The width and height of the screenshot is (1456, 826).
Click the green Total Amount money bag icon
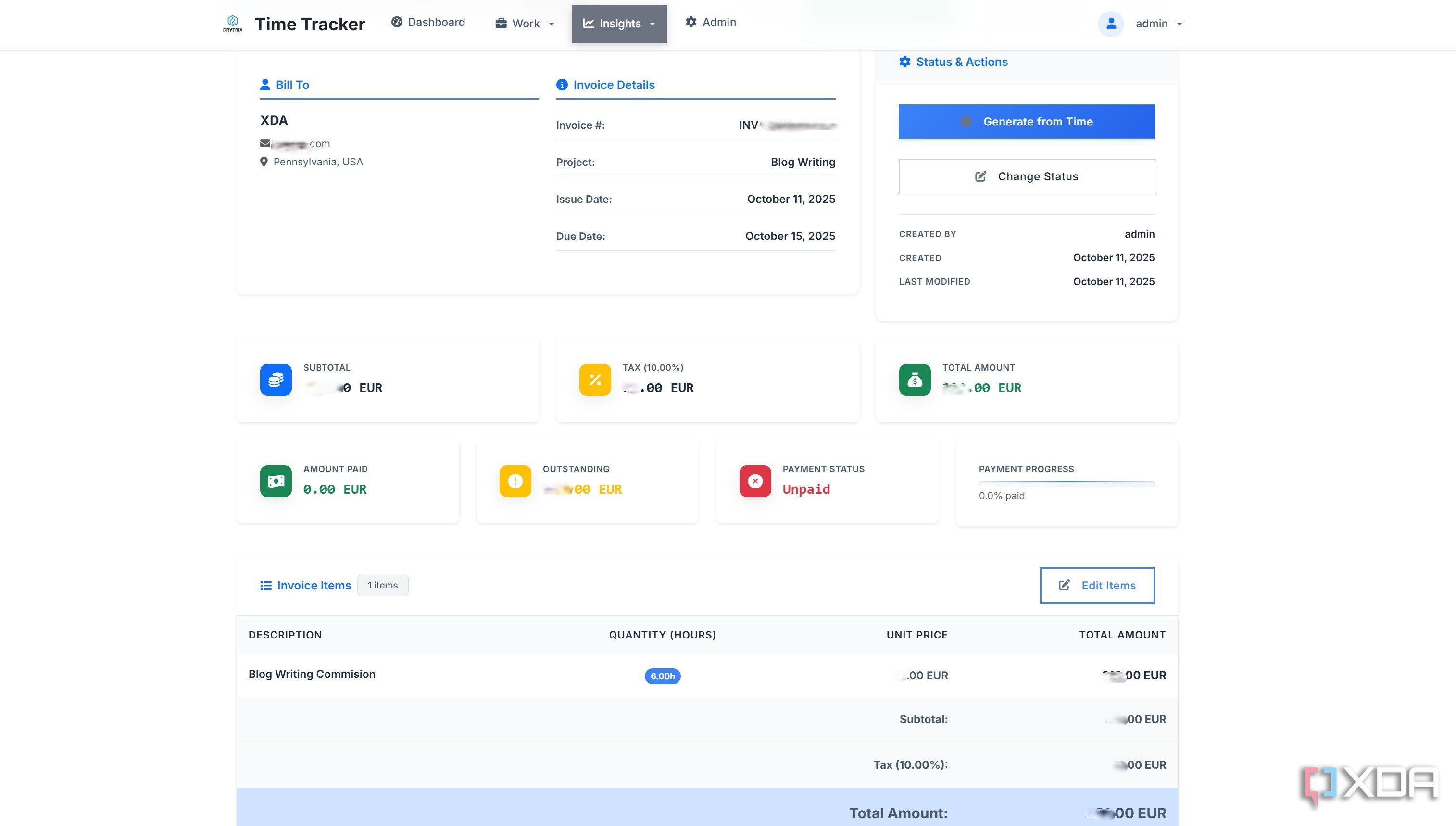[914, 379]
